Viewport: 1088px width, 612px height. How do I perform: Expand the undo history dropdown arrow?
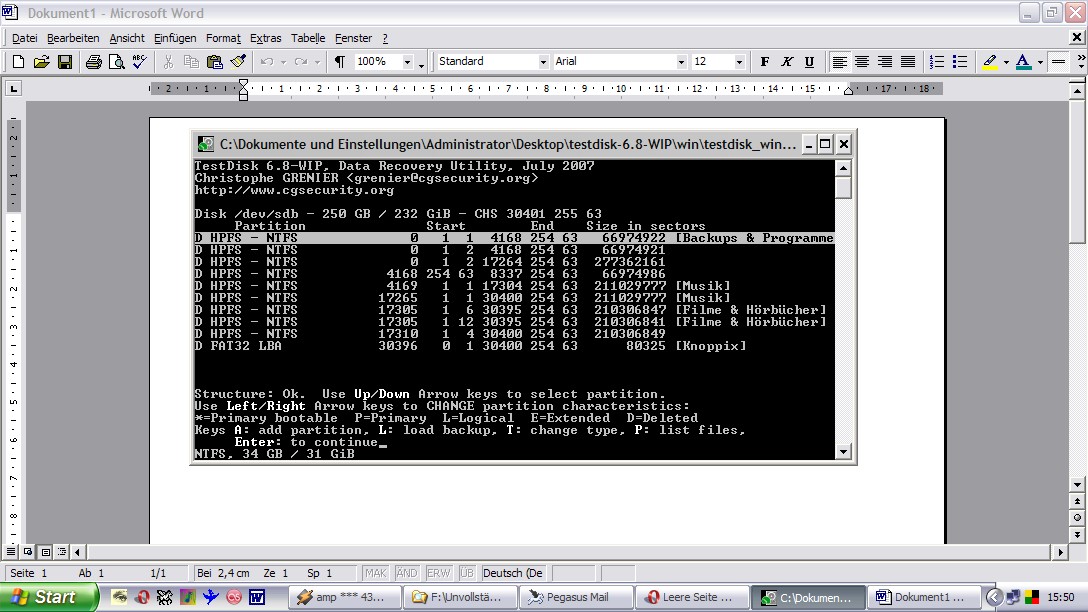click(x=283, y=62)
